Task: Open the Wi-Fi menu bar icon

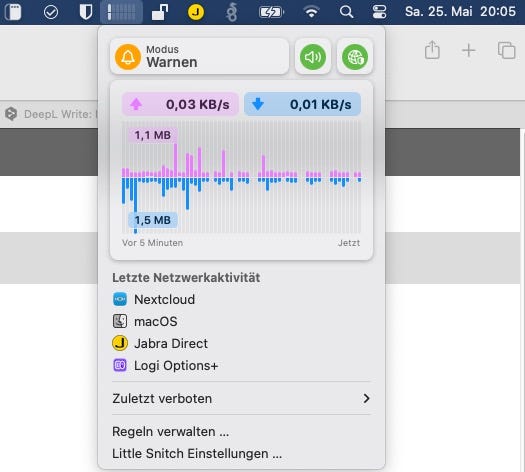Action: (x=311, y=12)
